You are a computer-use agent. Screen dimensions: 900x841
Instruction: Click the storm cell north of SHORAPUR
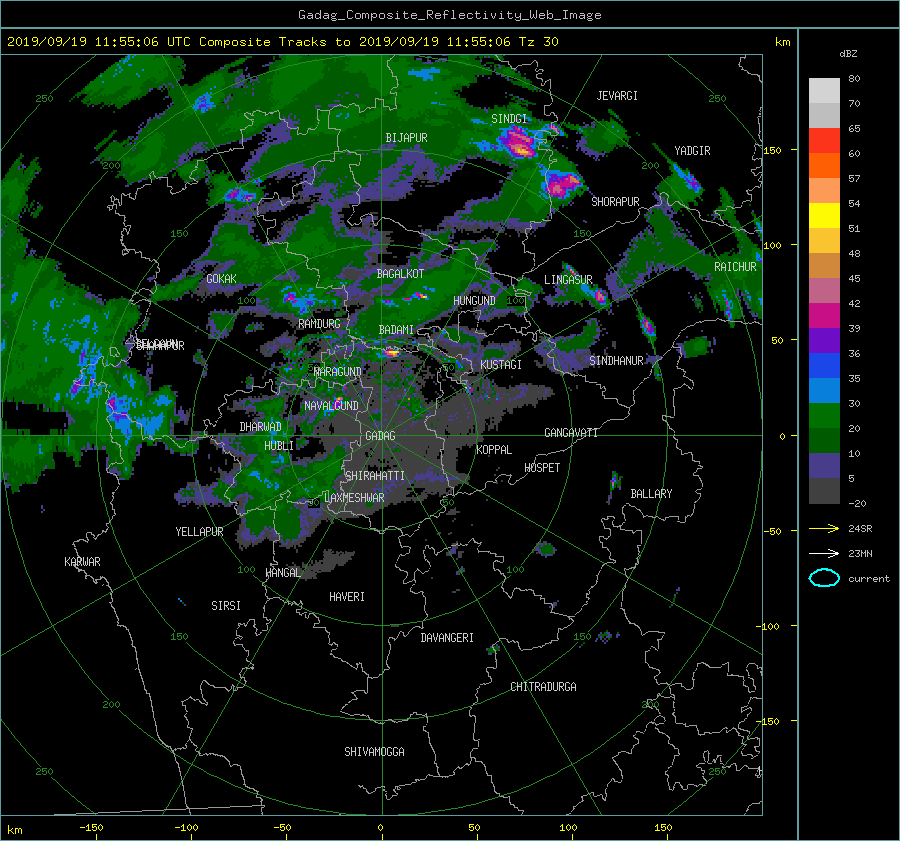(x=560, y=184)
